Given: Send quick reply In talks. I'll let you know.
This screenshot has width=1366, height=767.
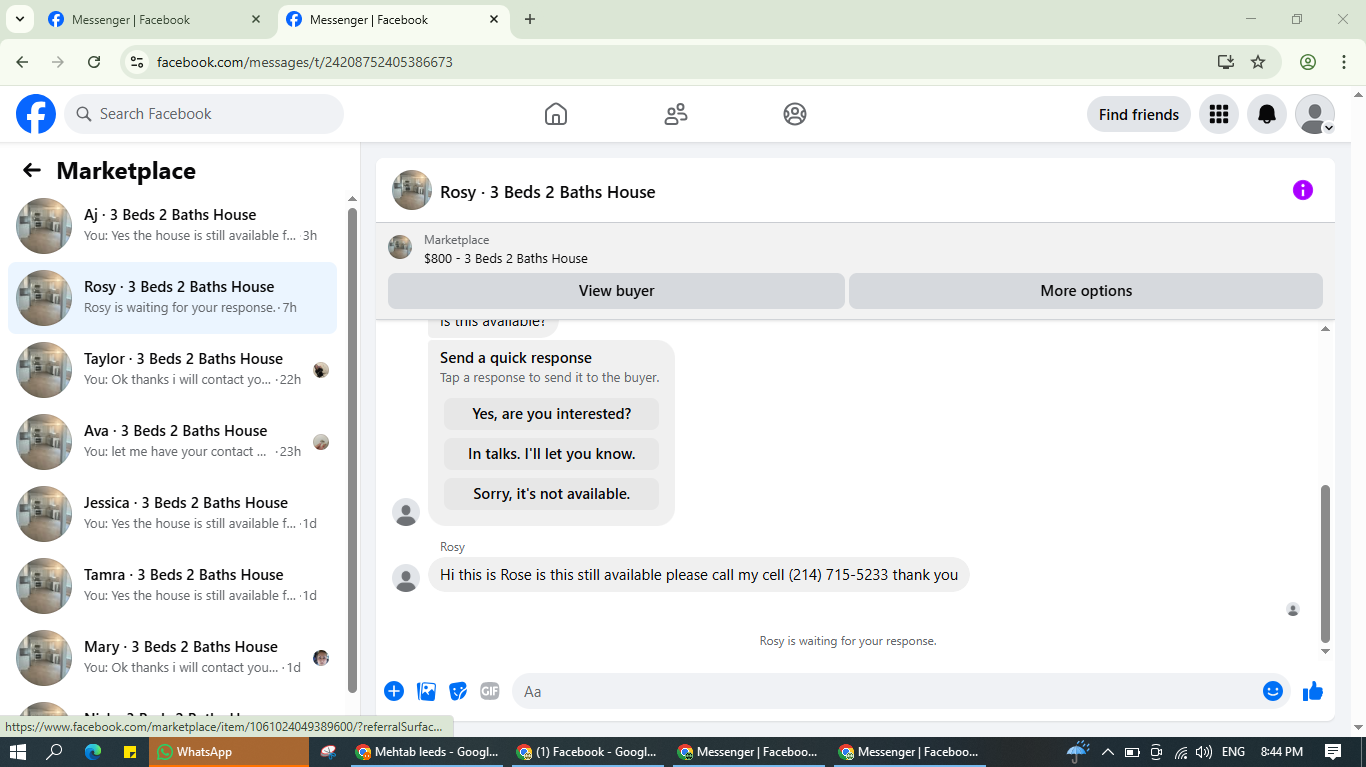Looking at the screenshot, I should coord(552,454).
